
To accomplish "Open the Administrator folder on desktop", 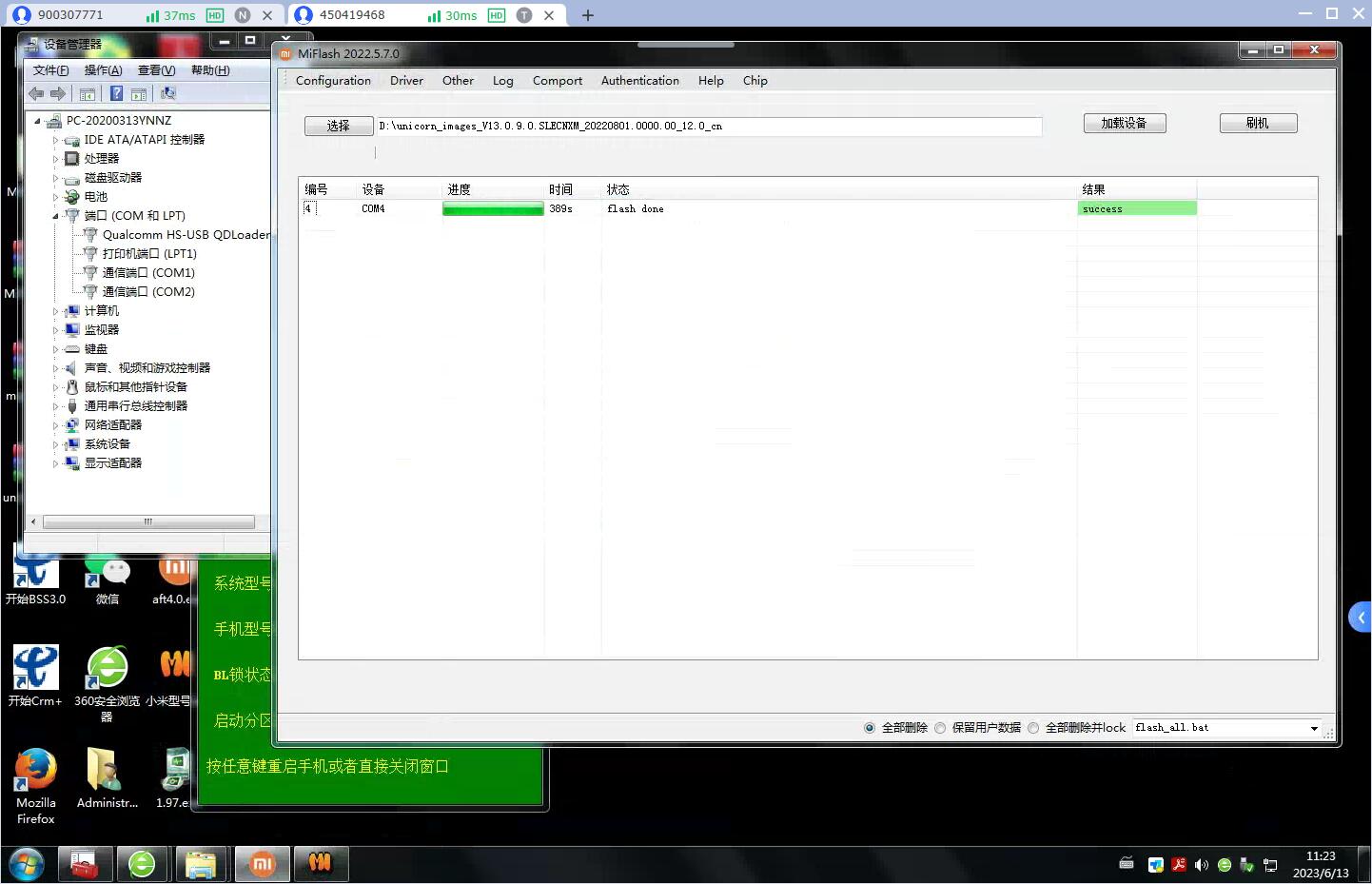I will coord(107,778).
